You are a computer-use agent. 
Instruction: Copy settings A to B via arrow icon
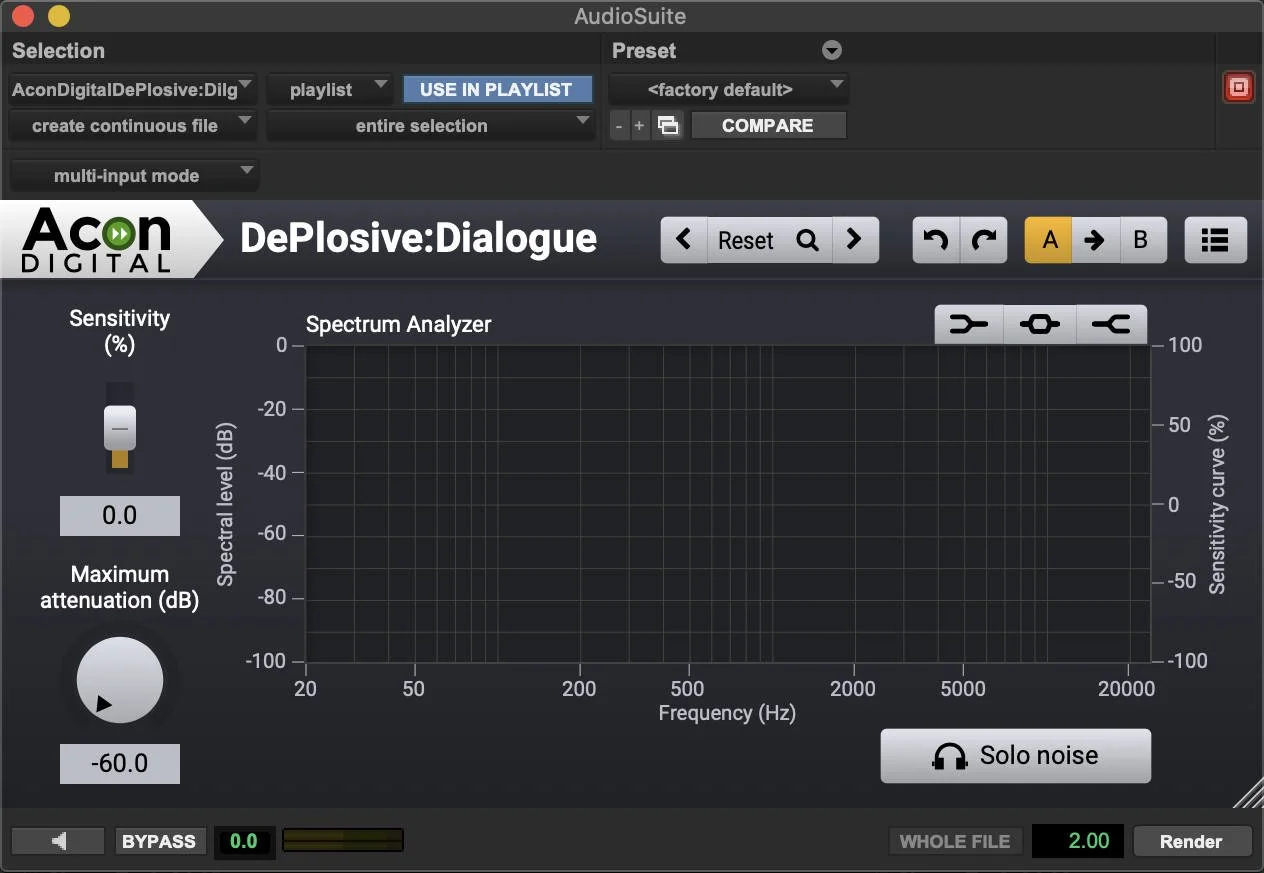tap(1096, 240)
